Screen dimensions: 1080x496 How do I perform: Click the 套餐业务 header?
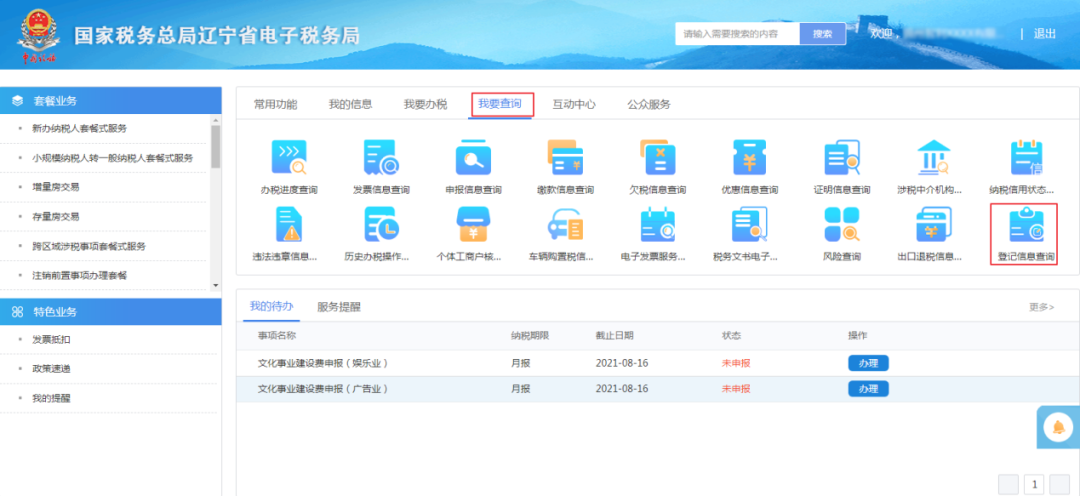point(111,101)
